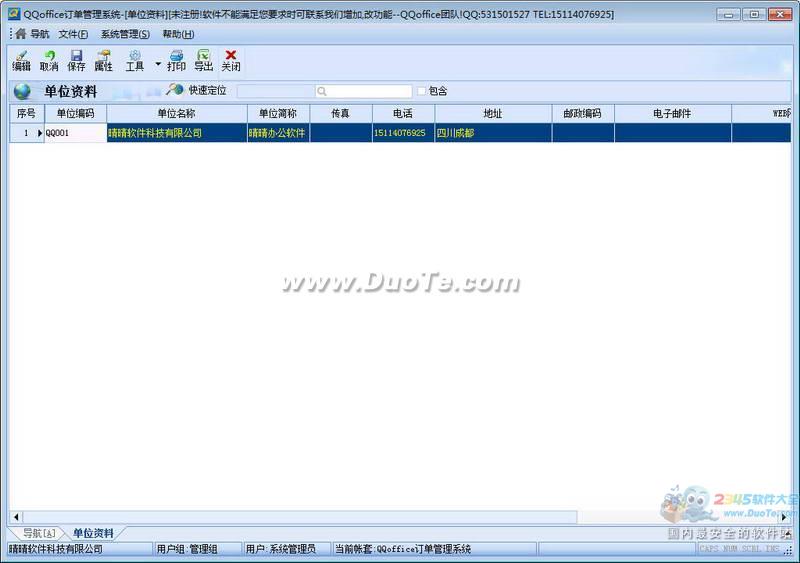Click the 快速定位 magnifier icon
Viewport: 800px width, 563px height.
click(174, 90)
